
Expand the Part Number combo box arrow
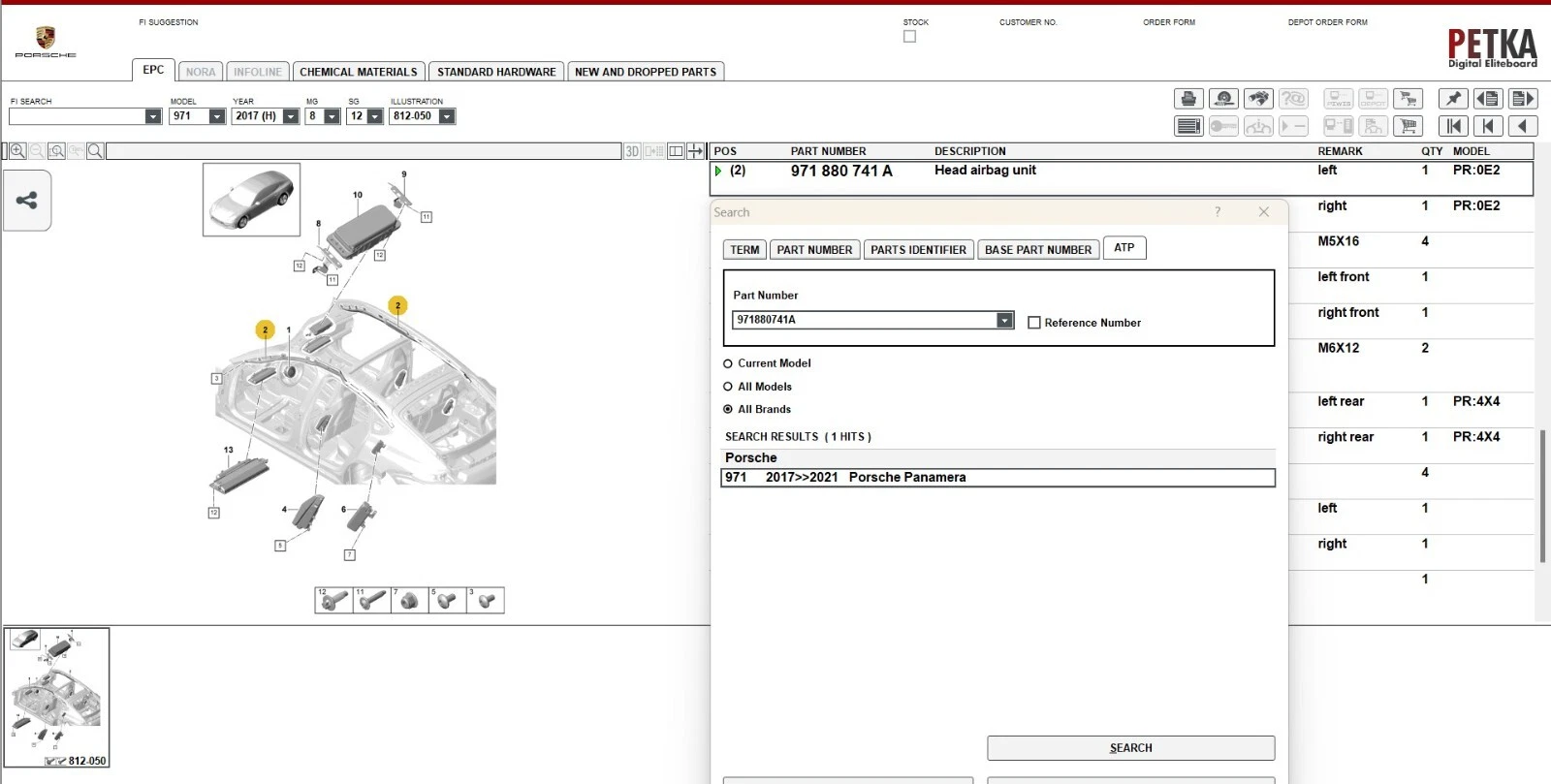click(x=1005, y=320)
